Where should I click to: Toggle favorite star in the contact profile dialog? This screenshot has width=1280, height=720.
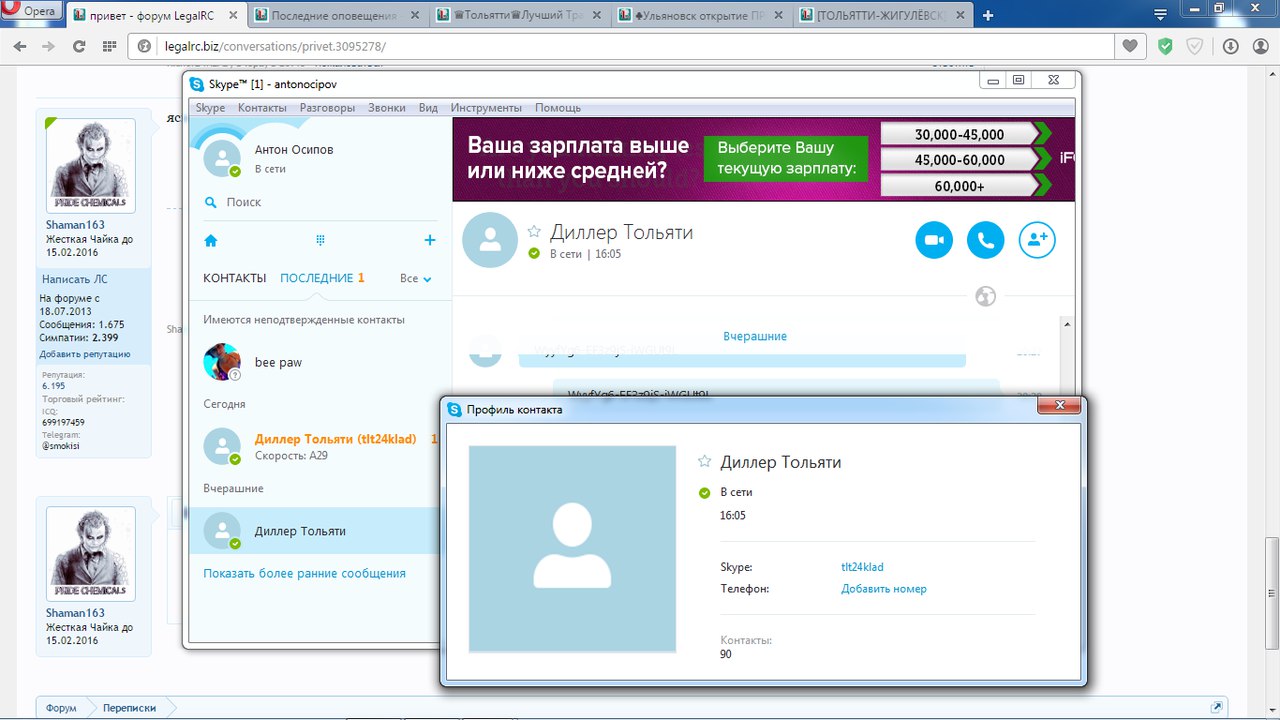click(705, 461)
